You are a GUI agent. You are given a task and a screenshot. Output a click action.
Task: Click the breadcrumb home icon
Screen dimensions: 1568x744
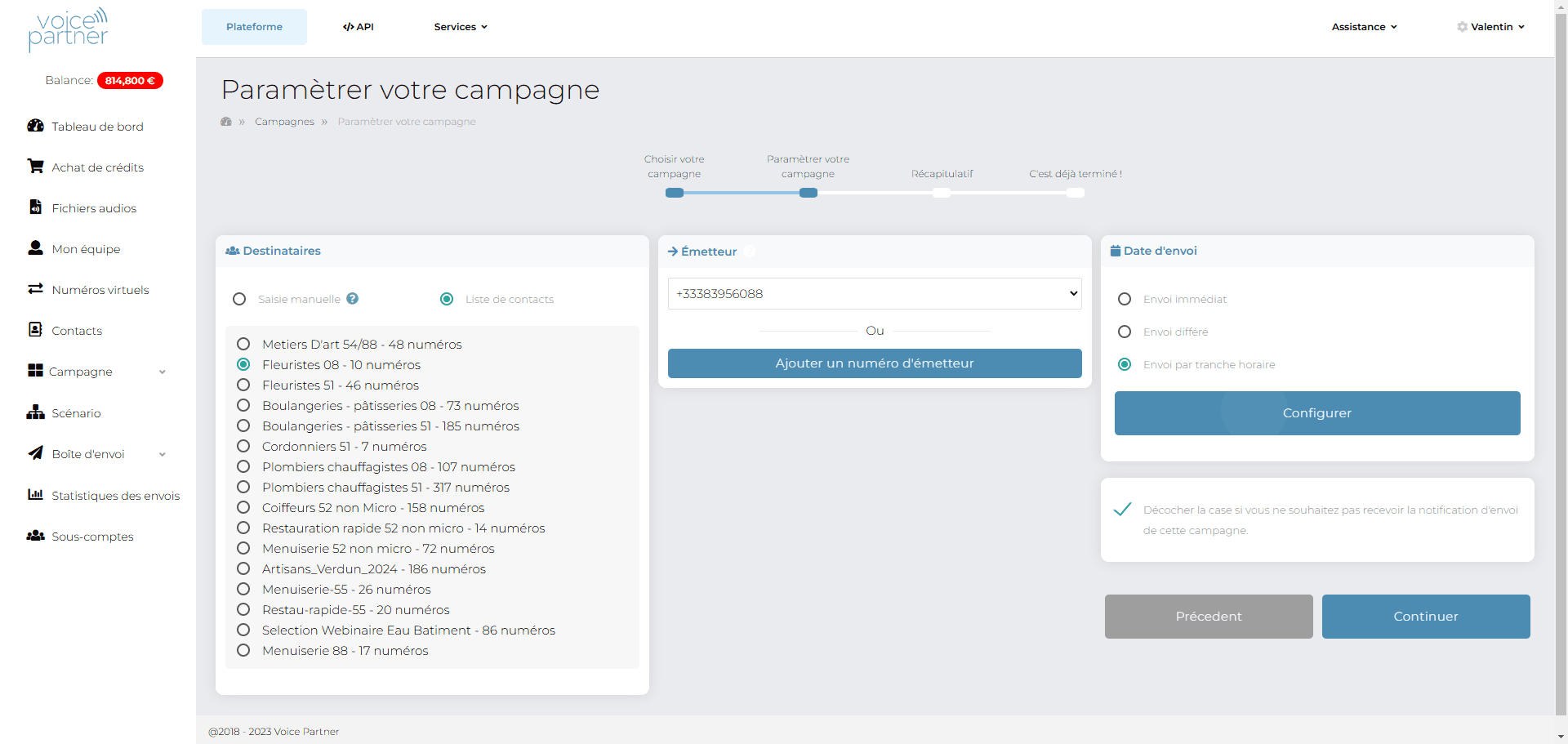click(x=226, y=122)
